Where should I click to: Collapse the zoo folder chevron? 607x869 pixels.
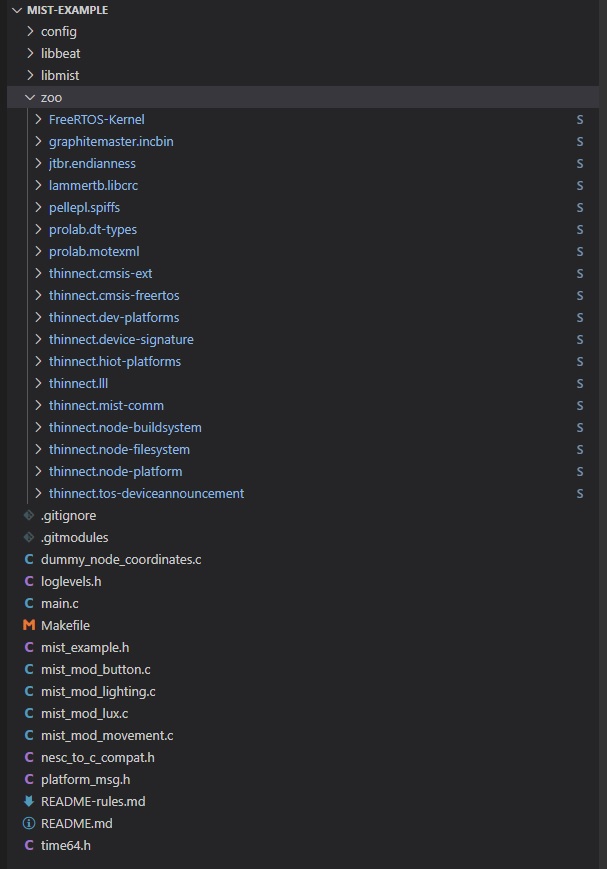click(30, 97)
